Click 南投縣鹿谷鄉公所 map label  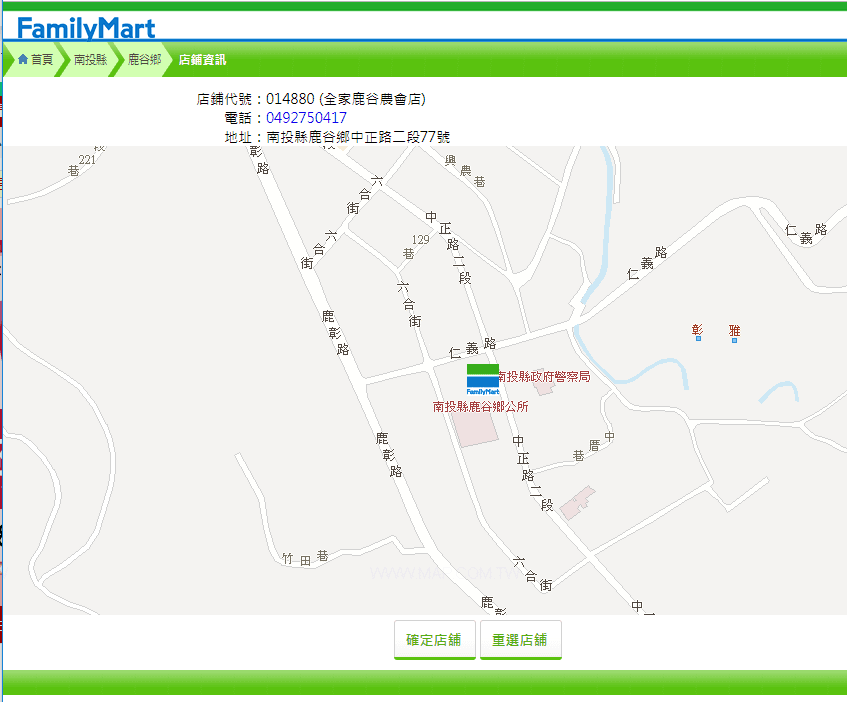pos(480,406)
